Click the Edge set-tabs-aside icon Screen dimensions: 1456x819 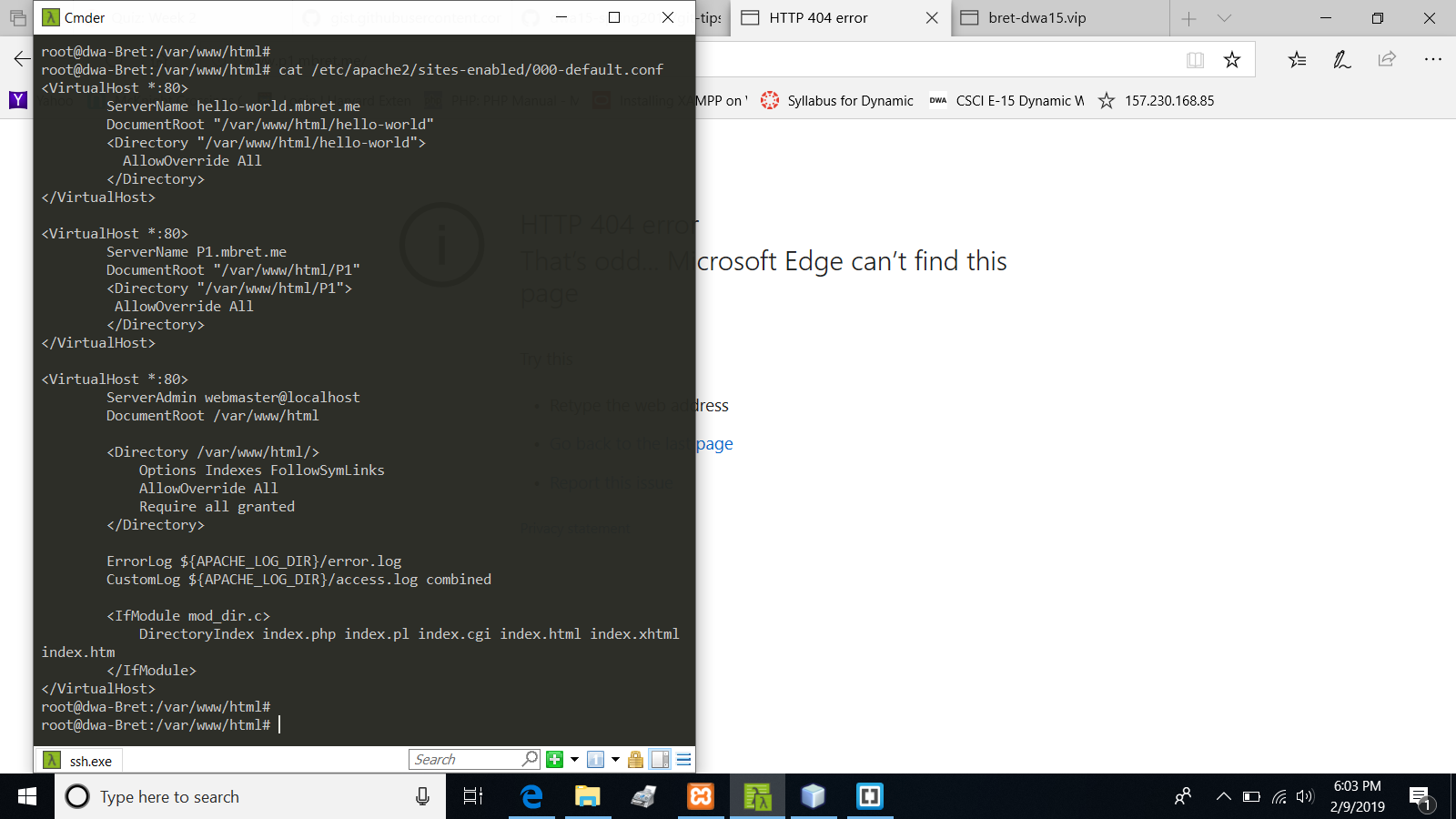point(17,17)
